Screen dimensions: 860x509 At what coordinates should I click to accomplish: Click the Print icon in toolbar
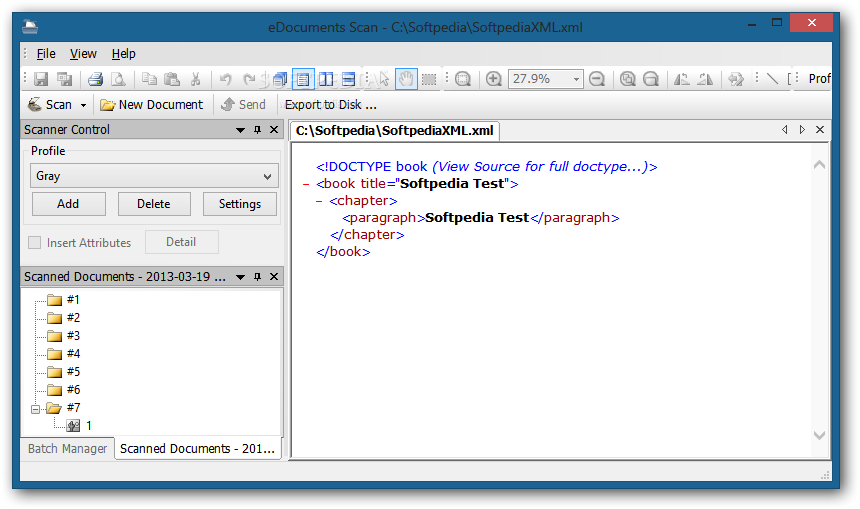pos(95,79)
